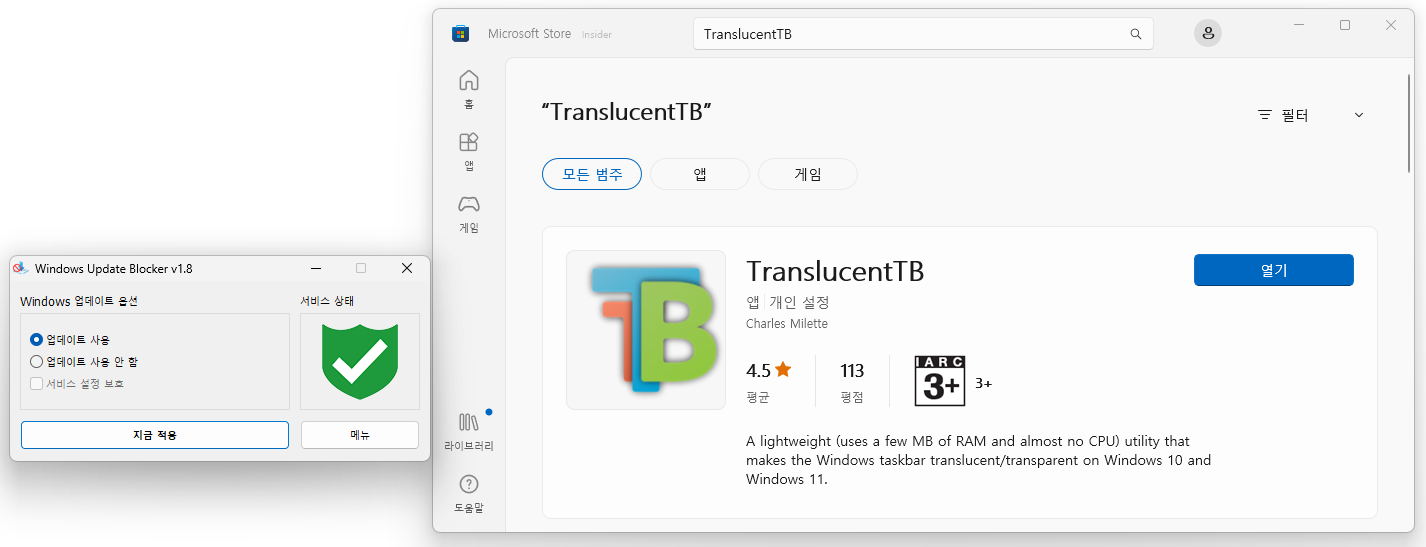Close the Windows Update Blocker window
Image resolution: width=1426 pixels, height=547 pixels.
pos(407,268)
